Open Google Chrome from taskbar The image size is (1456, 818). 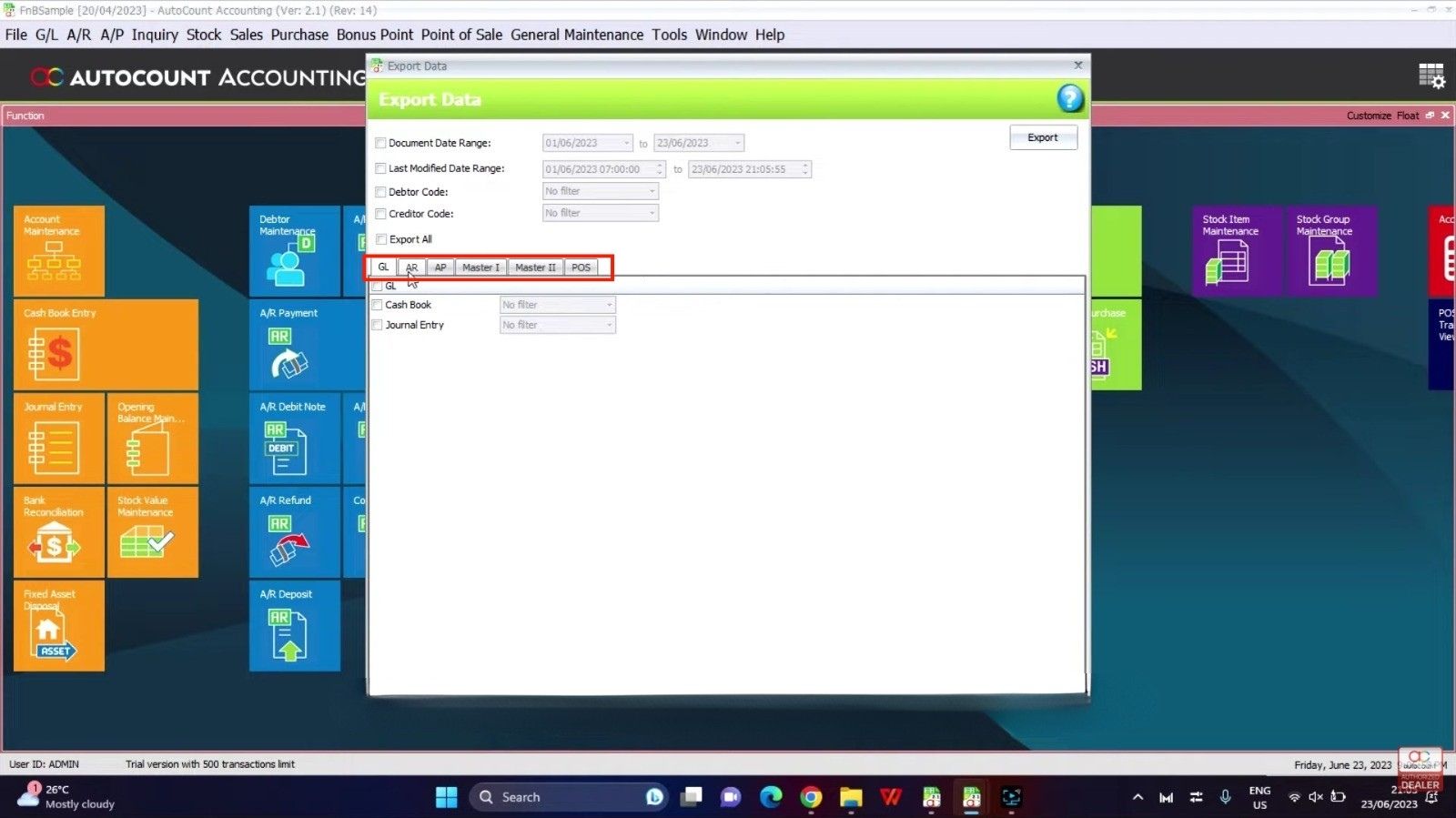coord(811,797)
